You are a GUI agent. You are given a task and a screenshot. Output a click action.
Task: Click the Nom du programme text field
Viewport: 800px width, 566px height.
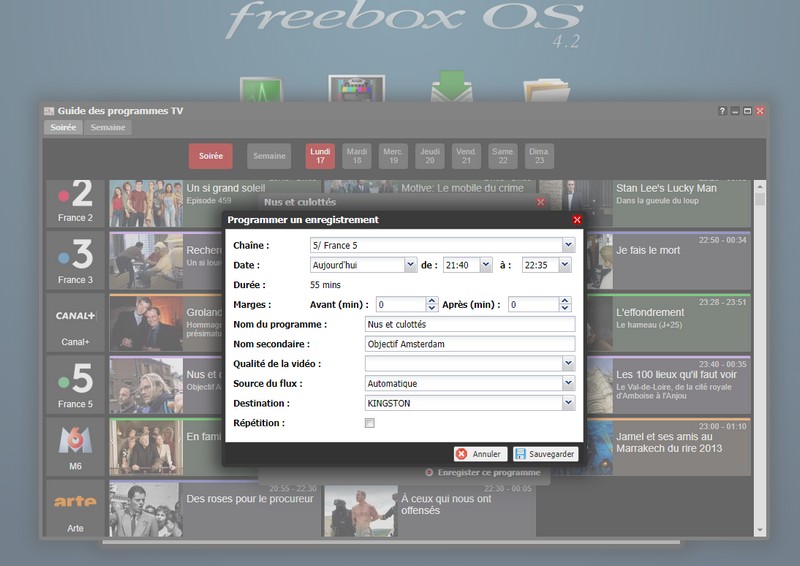point(470,324)
